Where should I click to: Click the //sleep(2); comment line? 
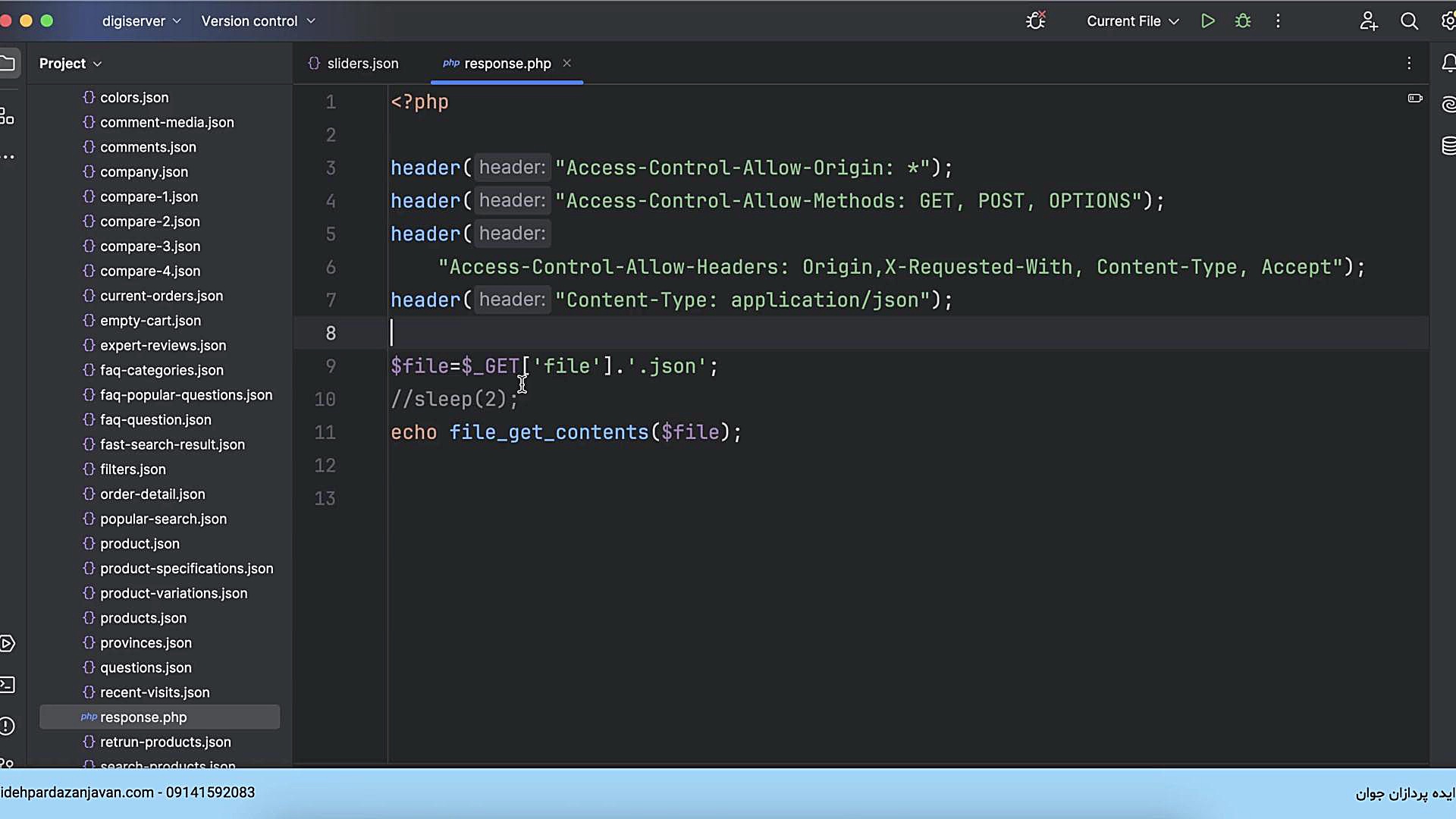click(454, 399)
